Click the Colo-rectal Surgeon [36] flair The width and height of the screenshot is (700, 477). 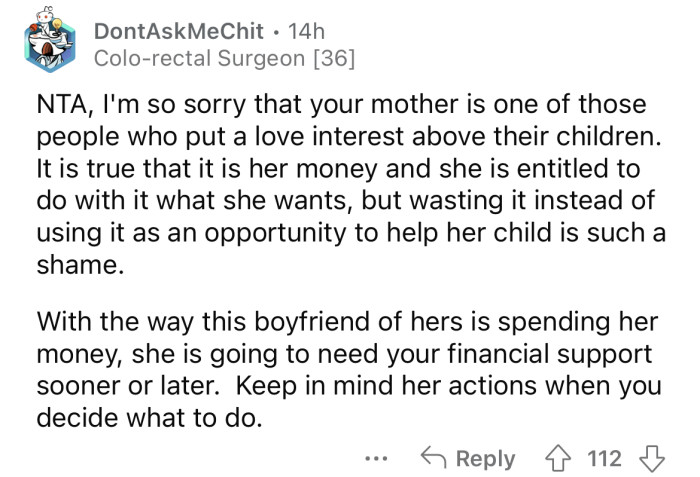[223, 59]
